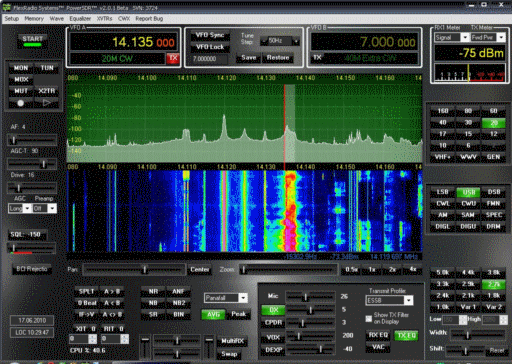The width and height of the screenshot is (512, 364).
Task: Click the red TX indicator for VFO A
Action: pos(173,58)
